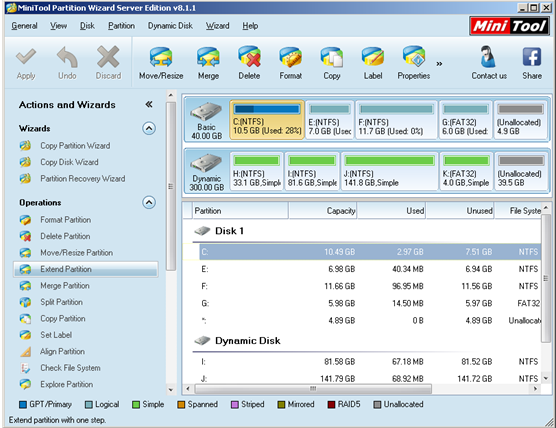
Task: Open the General menu
Action: [24, 26]
